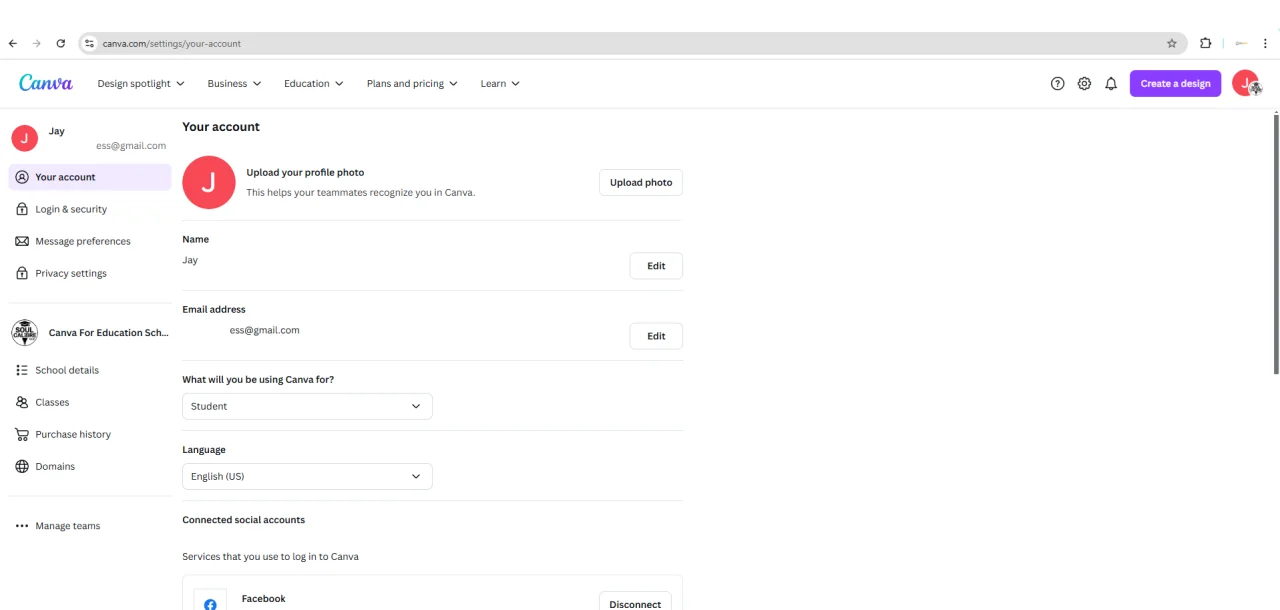1280x610 pixels.
Task: Open the Chrome three-dot menu
Action: (x=1265, y=44)
